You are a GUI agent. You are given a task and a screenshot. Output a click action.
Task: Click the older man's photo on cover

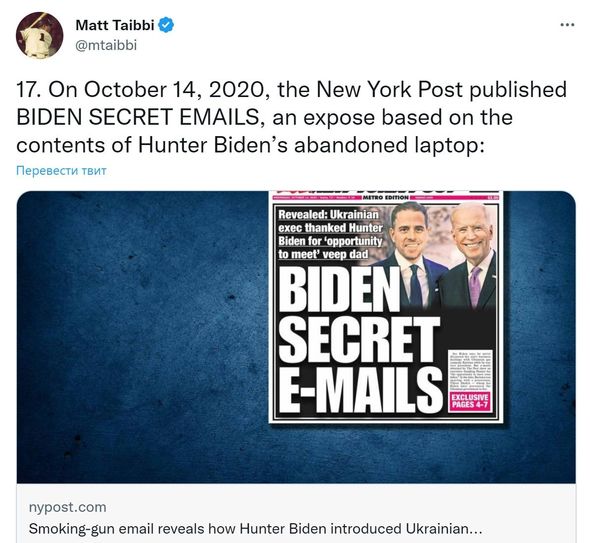tap(473, 256)
